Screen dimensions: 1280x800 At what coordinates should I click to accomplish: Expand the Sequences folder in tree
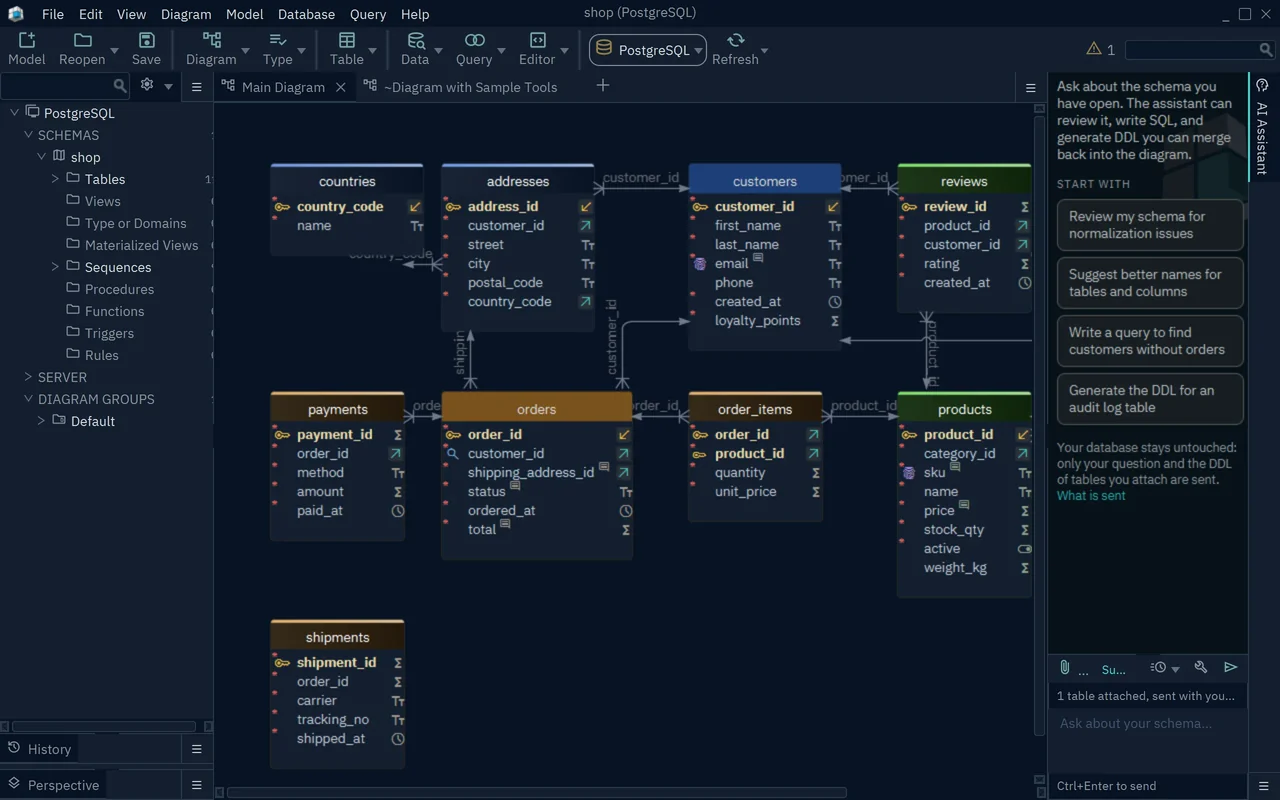tap(55, 267)
